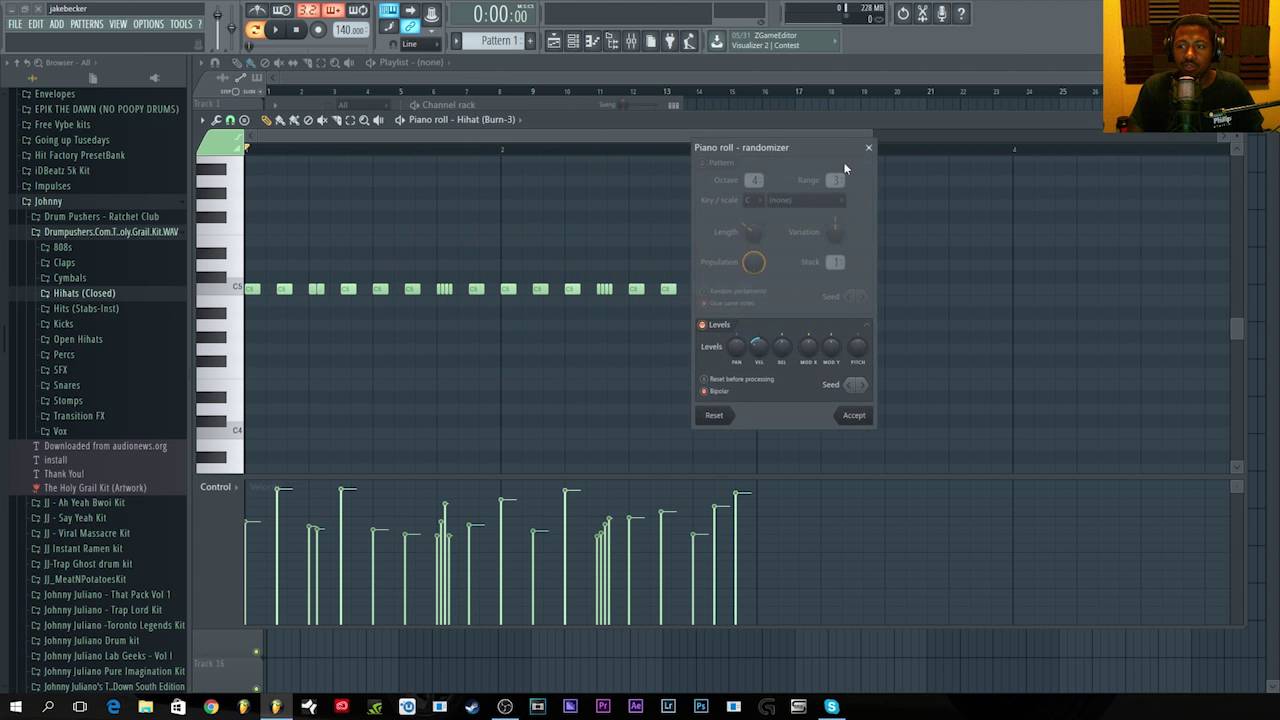The image size is (1280, 720).
Task: Open the Mixer from the main toolbar
Action: [631, 41]
